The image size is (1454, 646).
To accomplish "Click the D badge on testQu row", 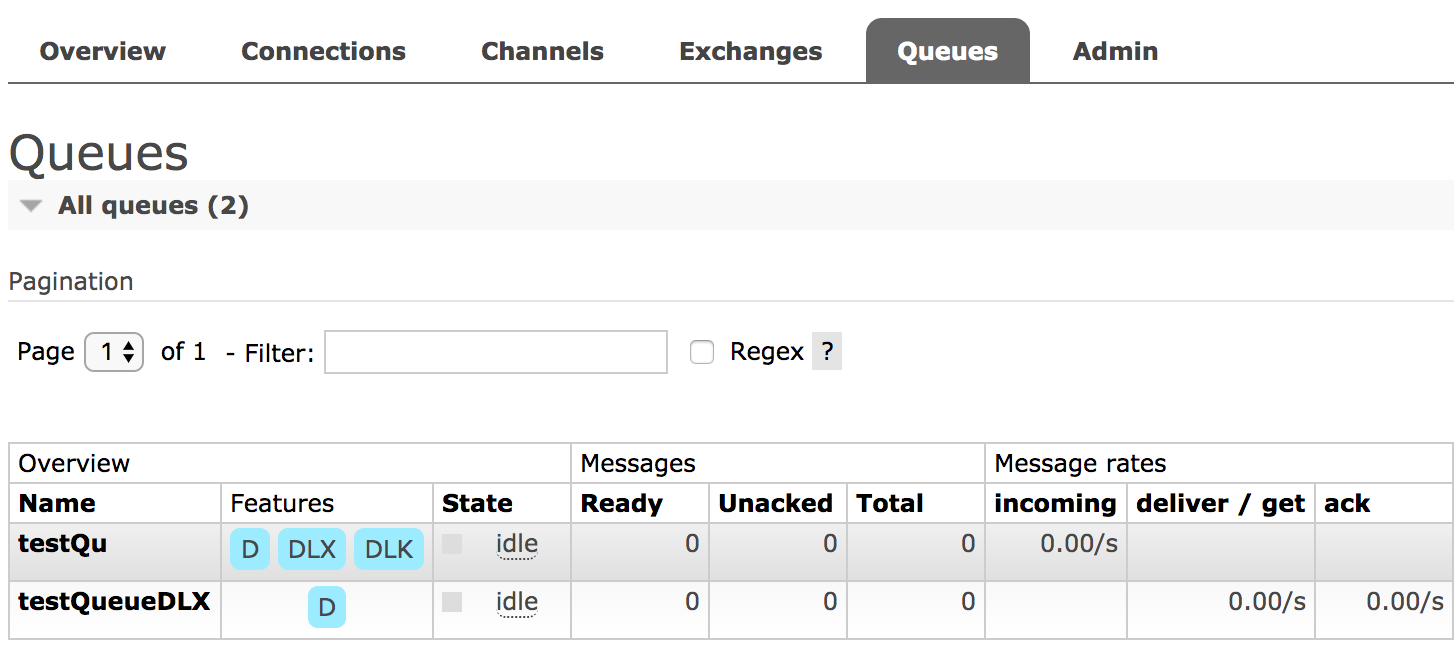I will [250, 549].
